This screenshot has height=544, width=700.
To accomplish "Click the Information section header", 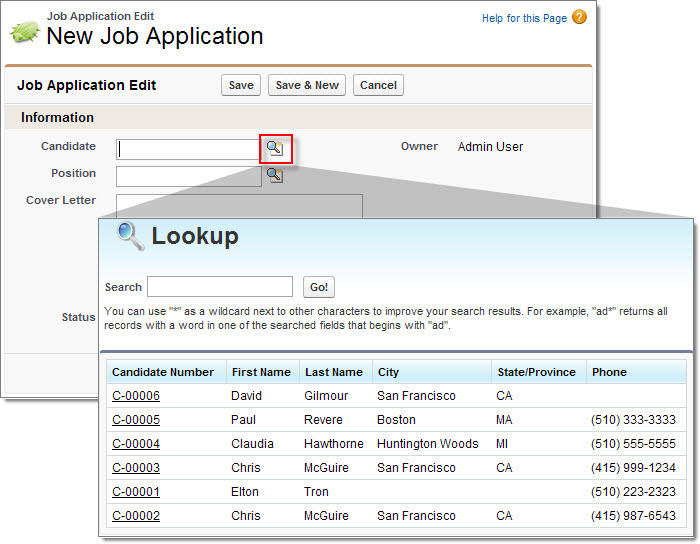I will click(298, 117).
